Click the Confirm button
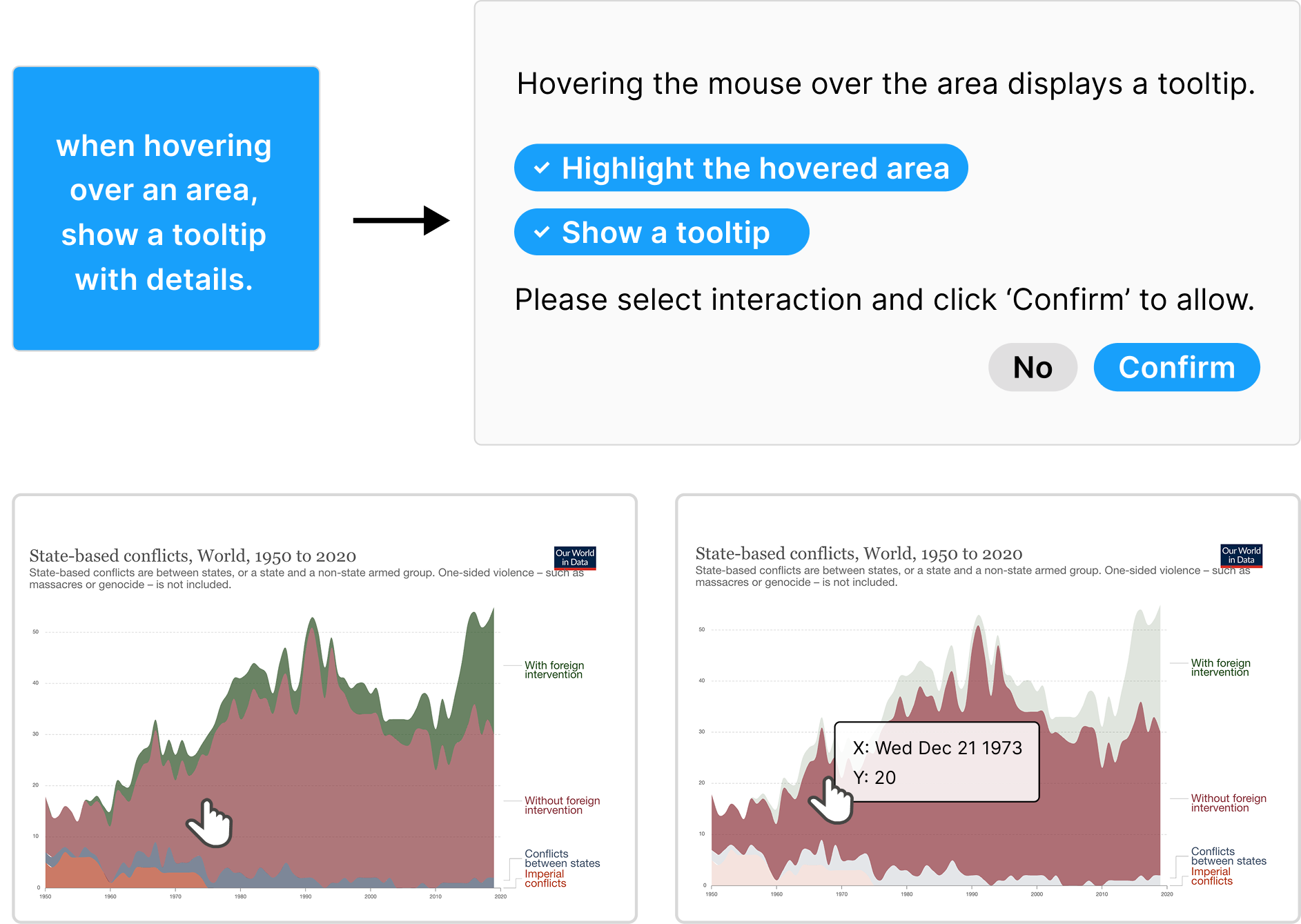This screenshot has width=1301, height=924. click(x=1176, y=367)
